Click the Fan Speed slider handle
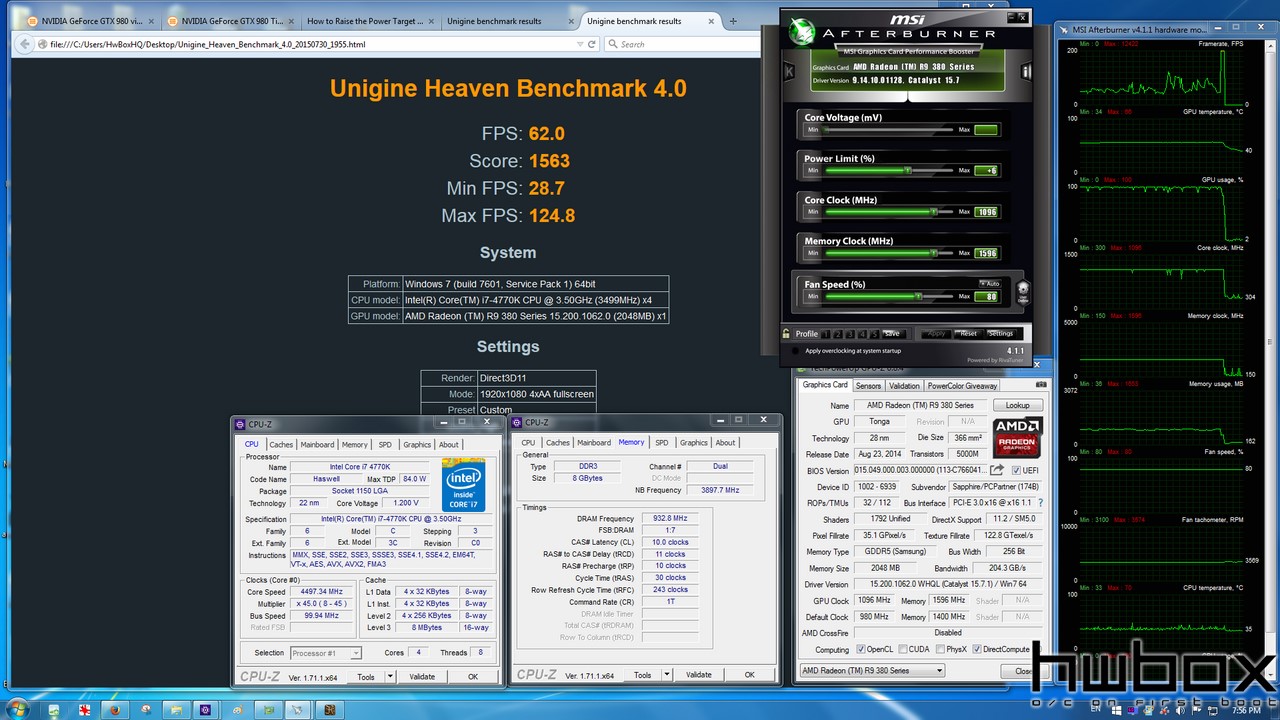The image size is (1280, 720). coord(918,296)
